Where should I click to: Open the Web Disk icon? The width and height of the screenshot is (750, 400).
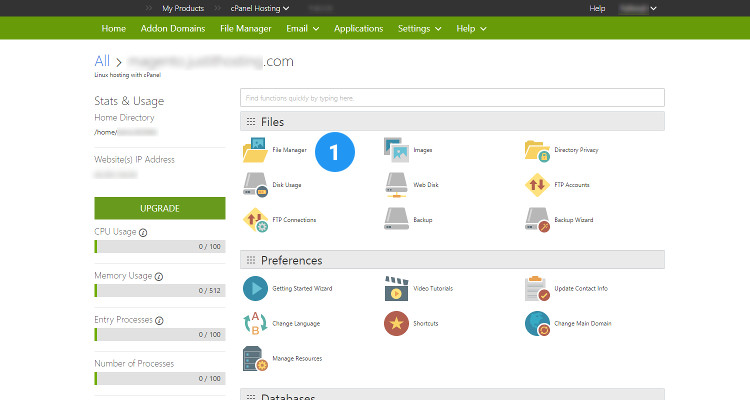pyautogui.click(x=396, y=185)
